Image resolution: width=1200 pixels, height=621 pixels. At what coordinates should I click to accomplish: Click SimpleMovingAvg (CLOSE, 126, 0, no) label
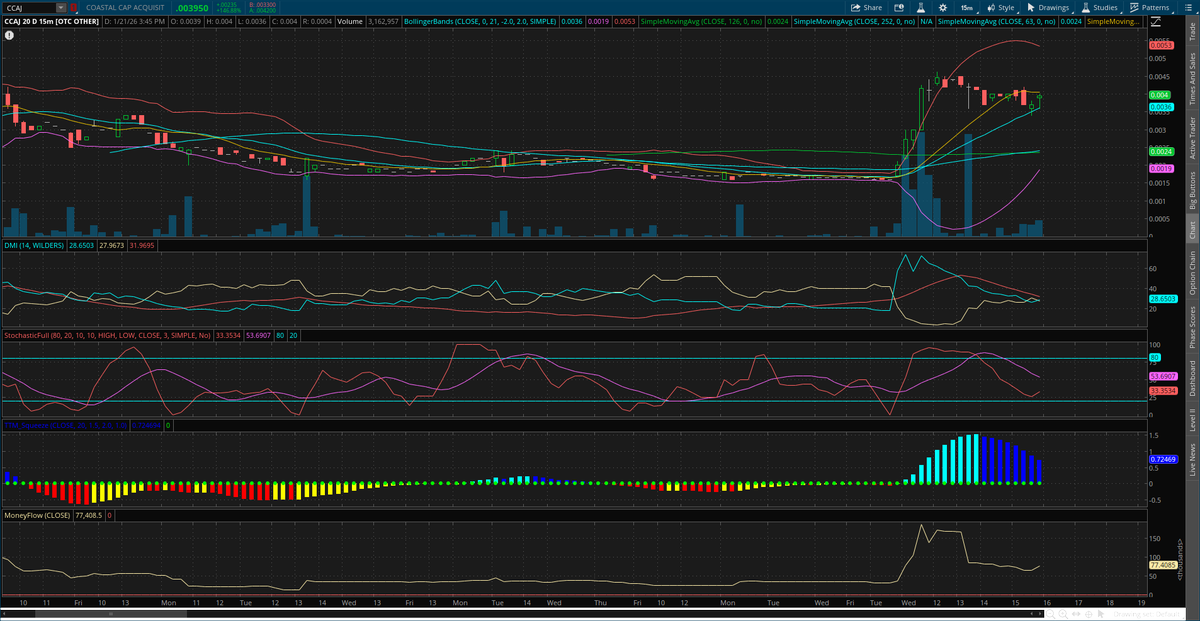tap(701, 21)
